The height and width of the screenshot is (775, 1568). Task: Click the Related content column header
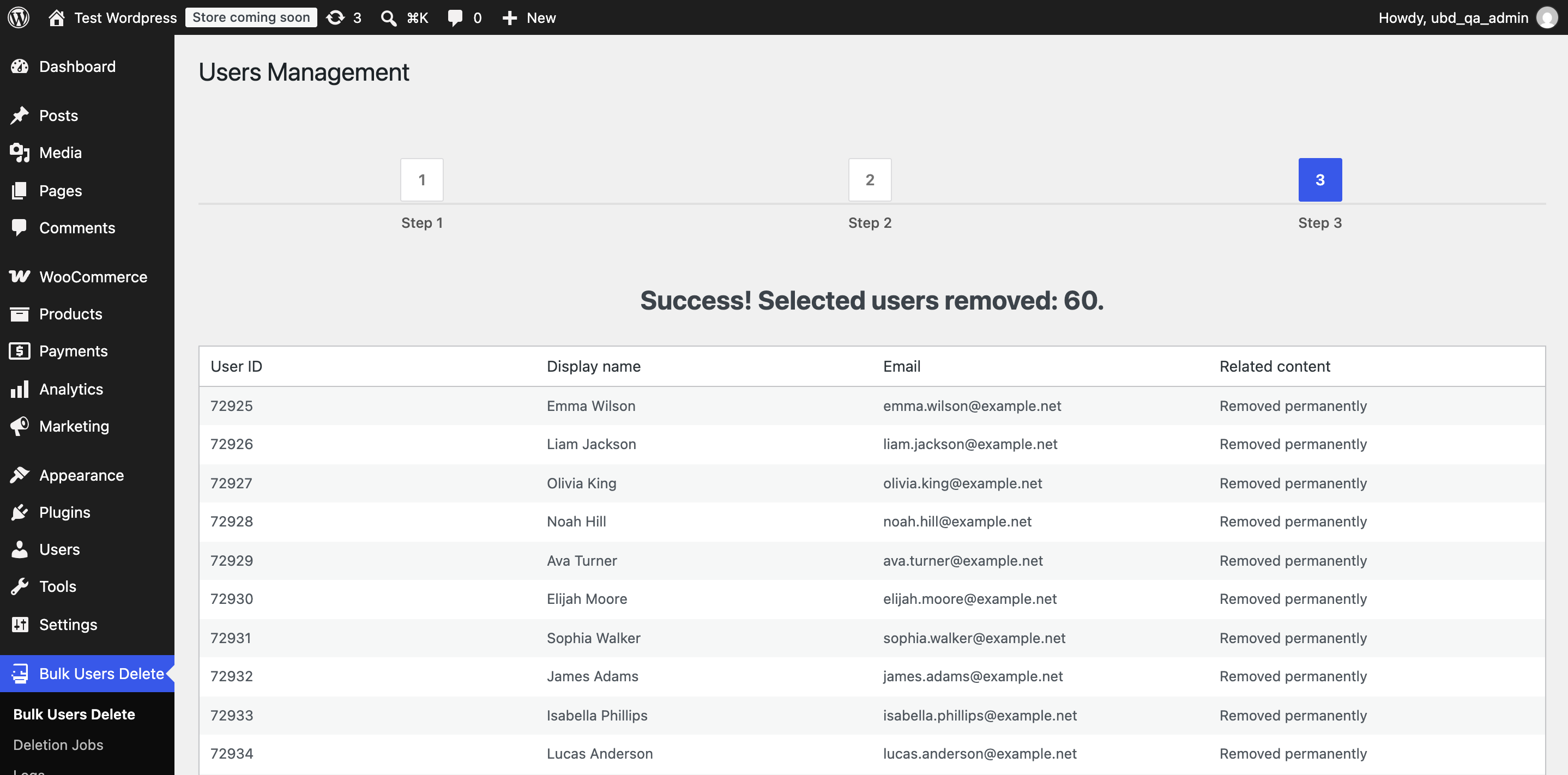click(1275, 366)
